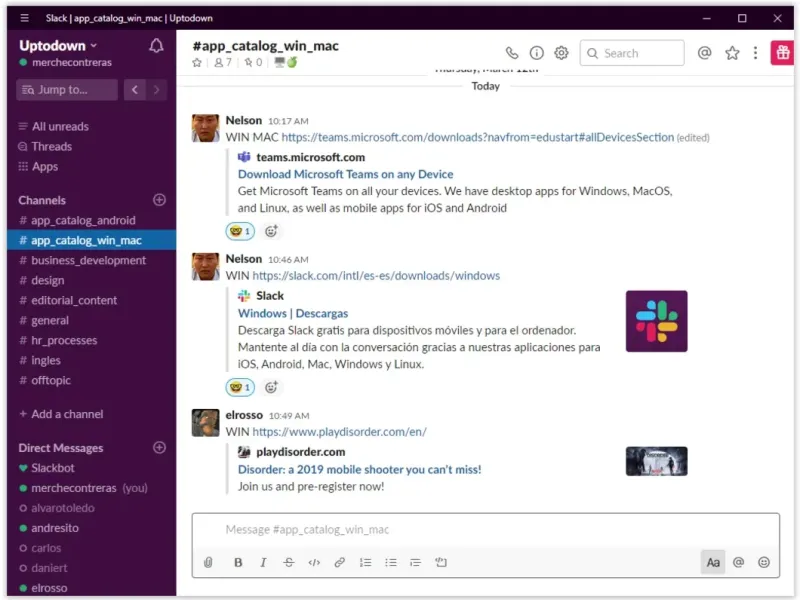Open Slackbot direct message
Screen dimensions: 800x600
tap(53, 468)
